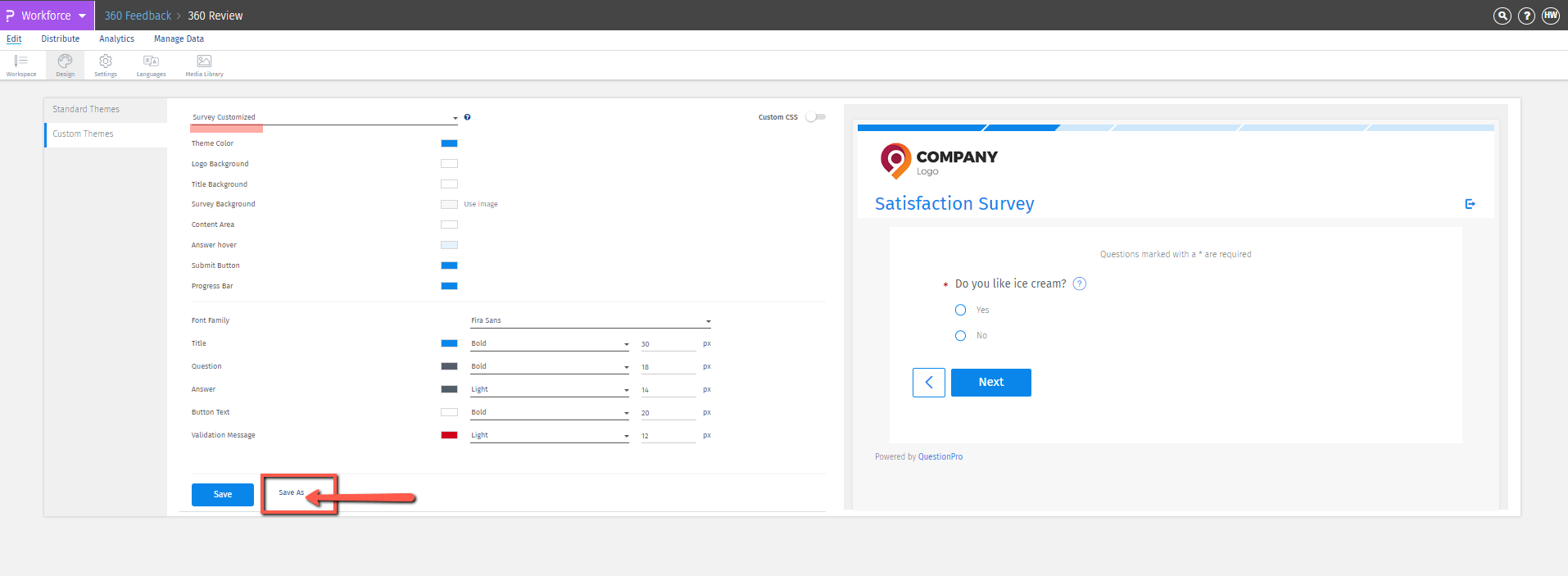Open the Title font weight dropdown
This screenshot has width=1568, height=576.
pos(550,343)
